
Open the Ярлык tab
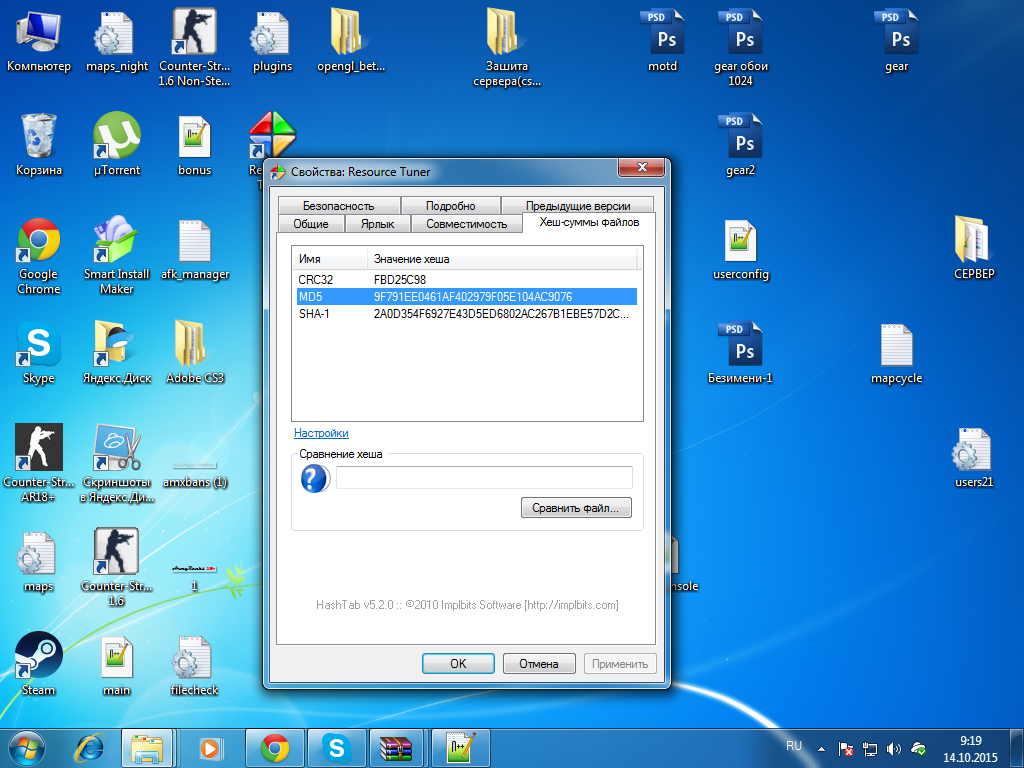click(377, 223)
